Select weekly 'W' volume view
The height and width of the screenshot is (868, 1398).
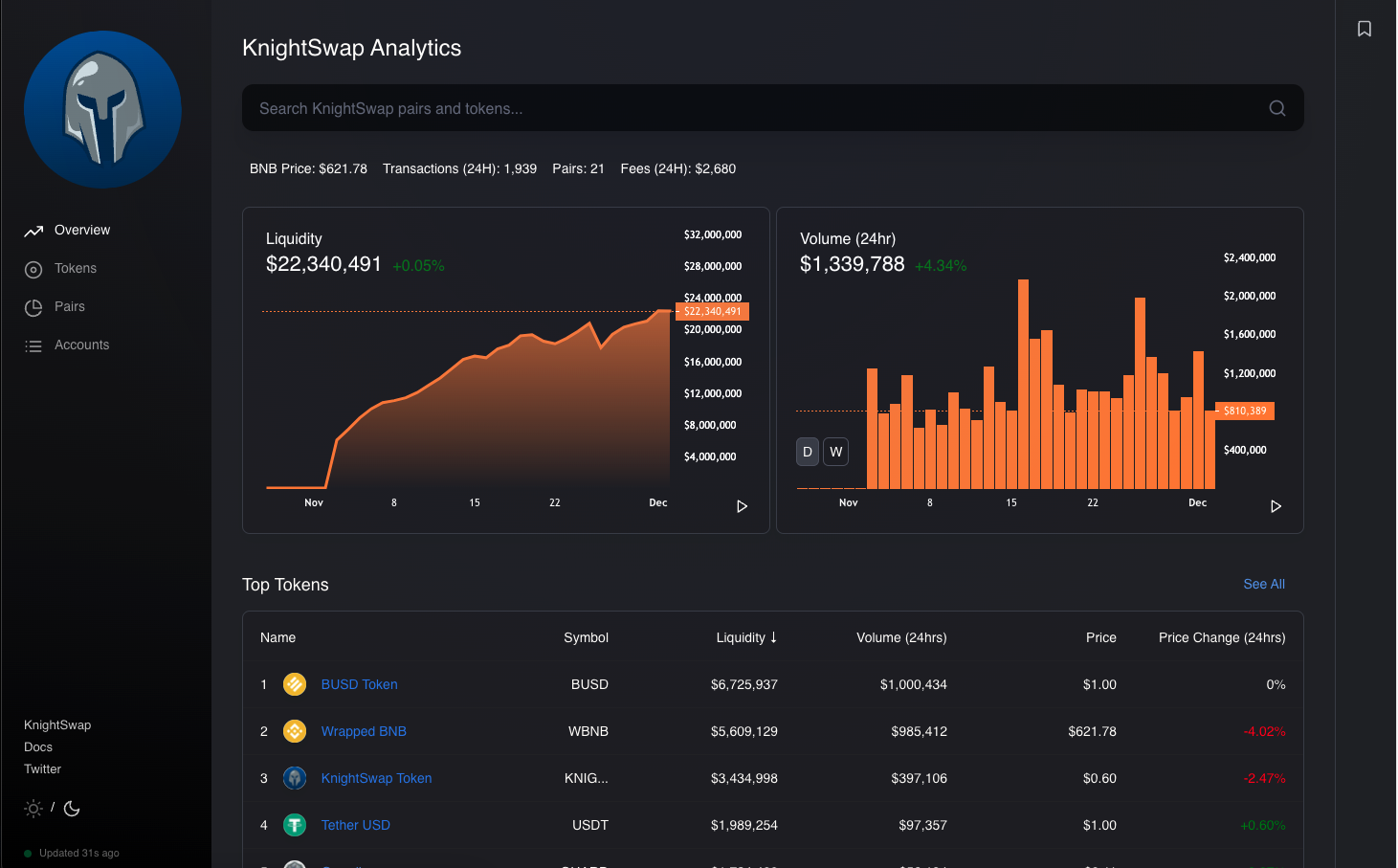coord(836,452)
